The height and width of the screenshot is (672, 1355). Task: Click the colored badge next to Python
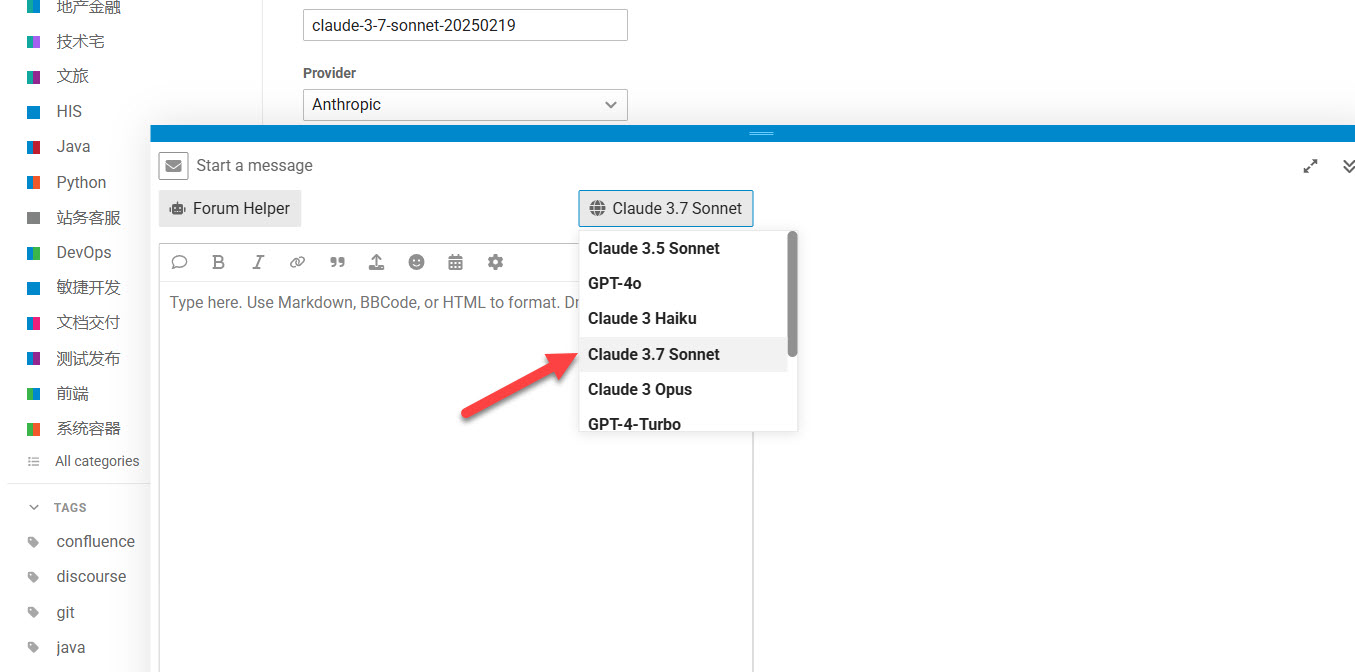point(34,182)
